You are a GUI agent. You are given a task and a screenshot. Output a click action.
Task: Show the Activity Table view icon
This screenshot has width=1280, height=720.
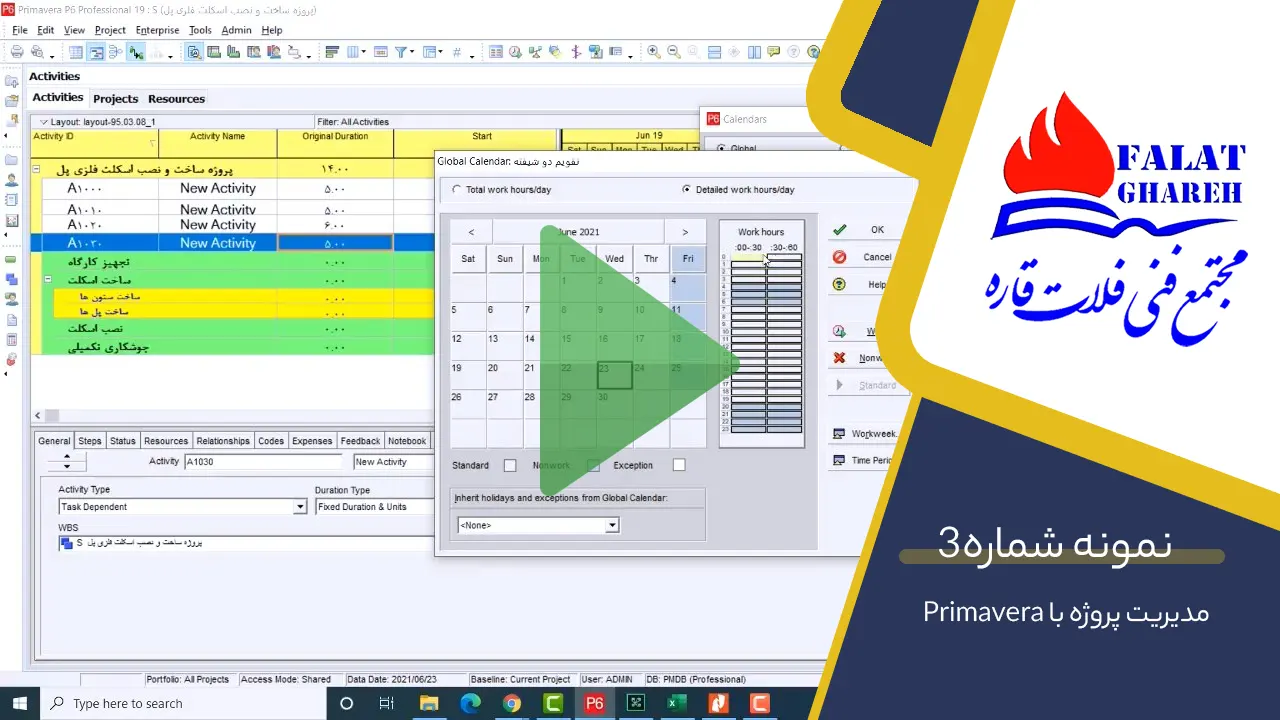pos(75,52)
